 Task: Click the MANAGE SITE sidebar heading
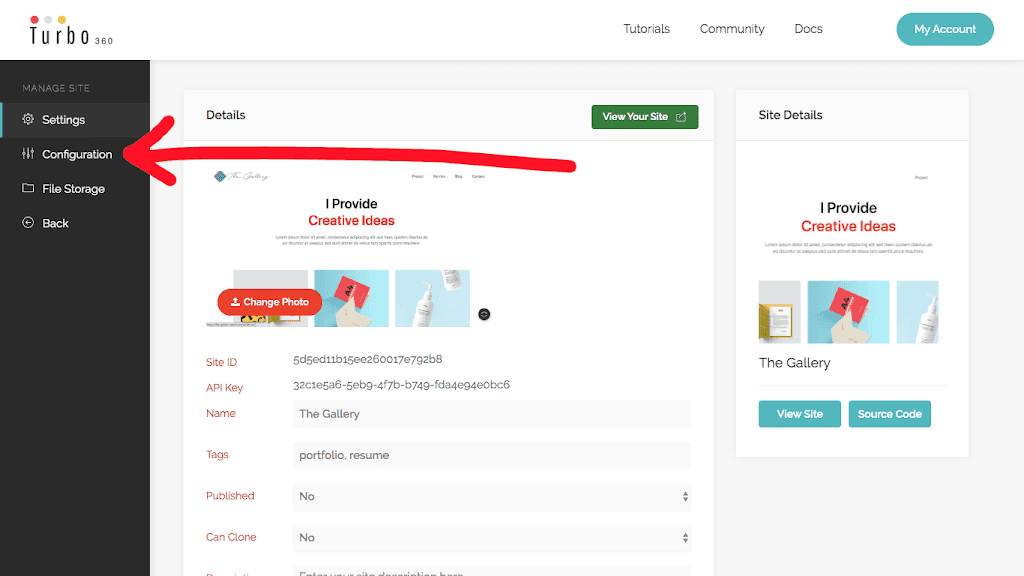pyautogui.click(x=56, y=88)
